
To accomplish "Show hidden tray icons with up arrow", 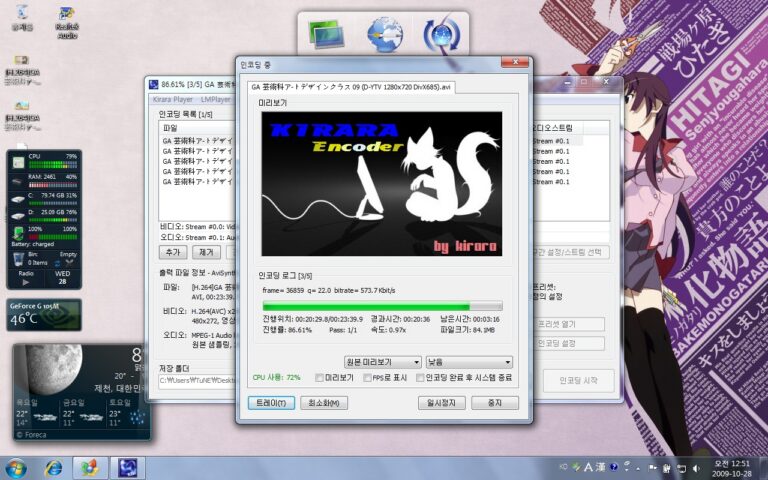I will coord(638,468).
